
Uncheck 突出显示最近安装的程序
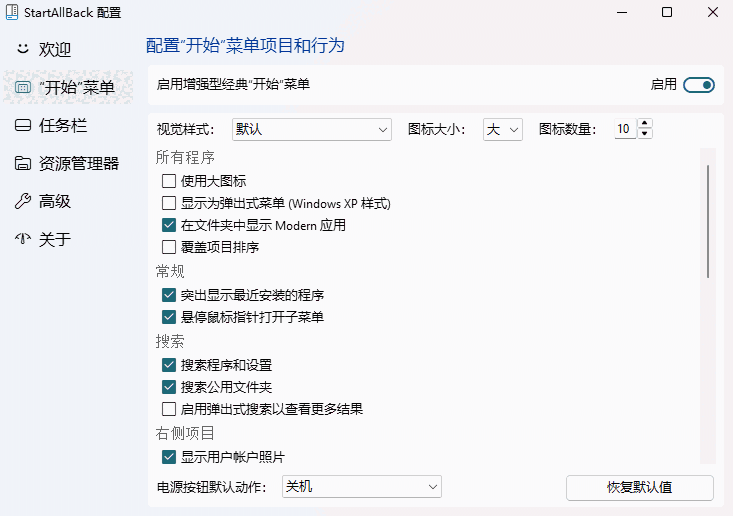(169, 295)
